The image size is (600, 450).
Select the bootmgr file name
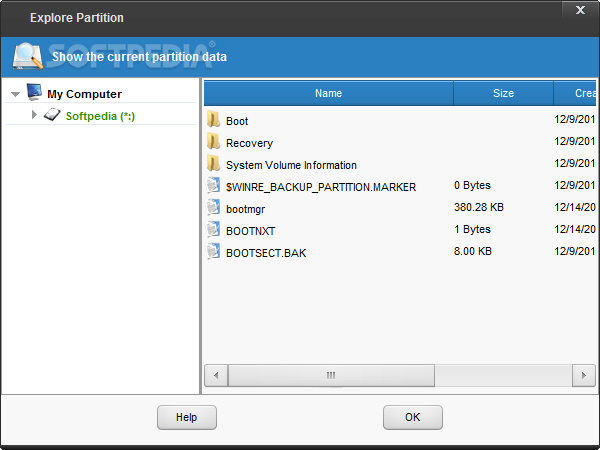click(x=245, y=209)
